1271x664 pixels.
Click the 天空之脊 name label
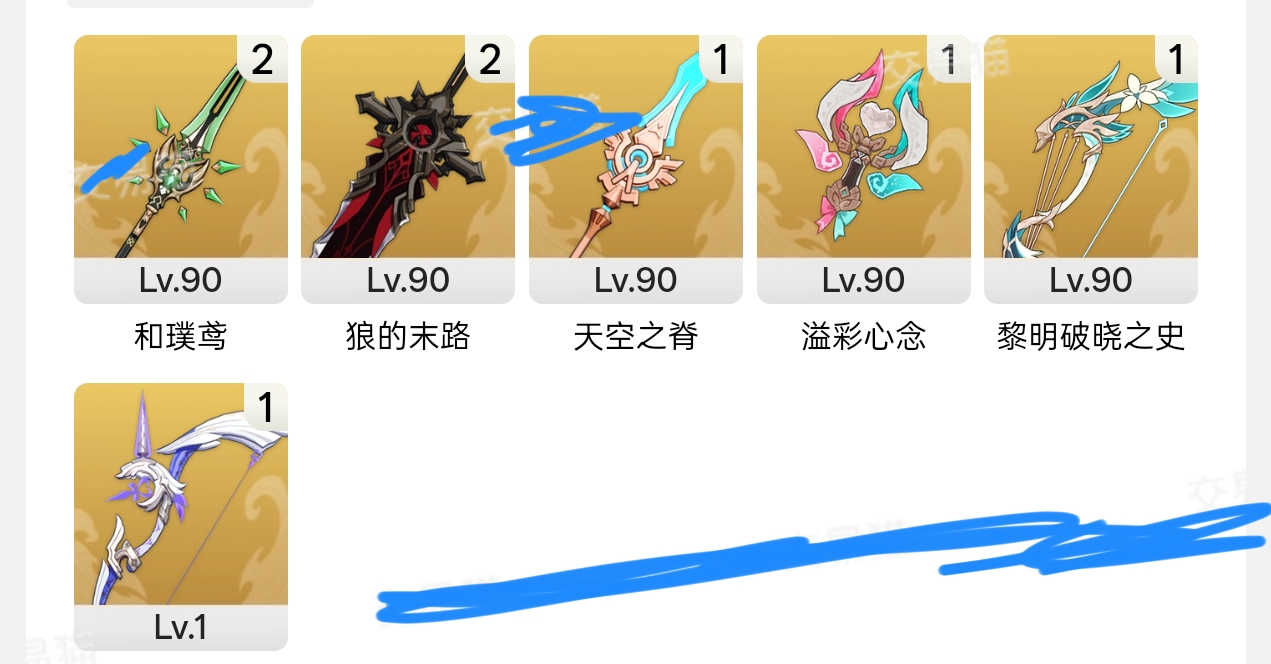(636, 336)
